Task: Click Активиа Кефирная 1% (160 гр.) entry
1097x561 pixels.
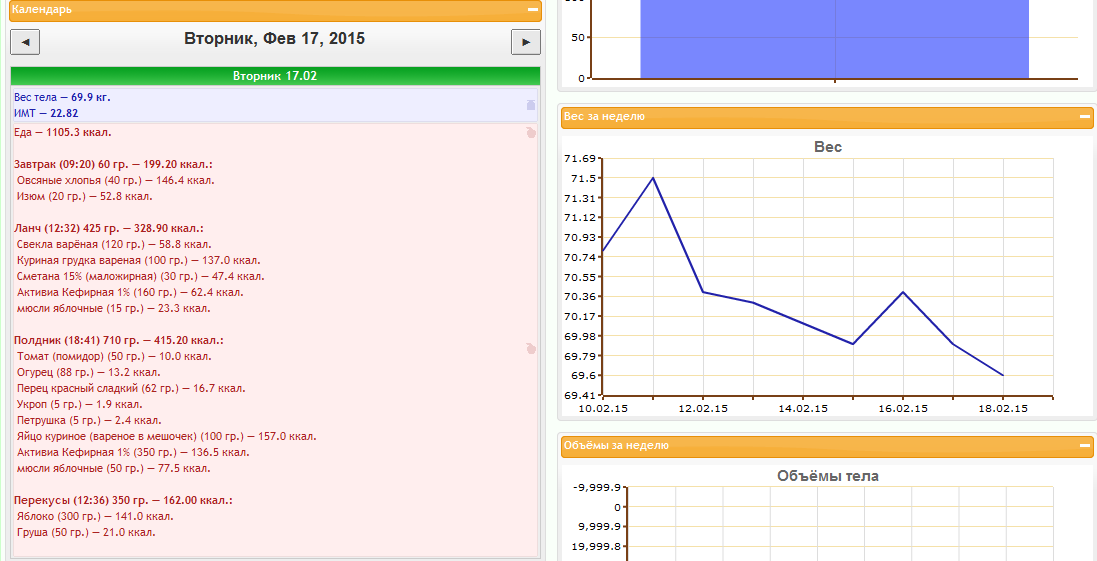Action: [130, 293]
